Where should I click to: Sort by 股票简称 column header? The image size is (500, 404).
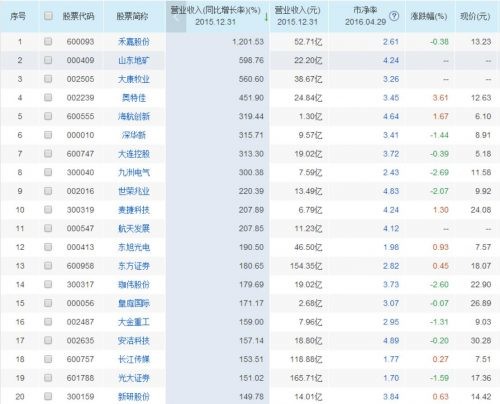pyautogui.click(x=132, y=16)
